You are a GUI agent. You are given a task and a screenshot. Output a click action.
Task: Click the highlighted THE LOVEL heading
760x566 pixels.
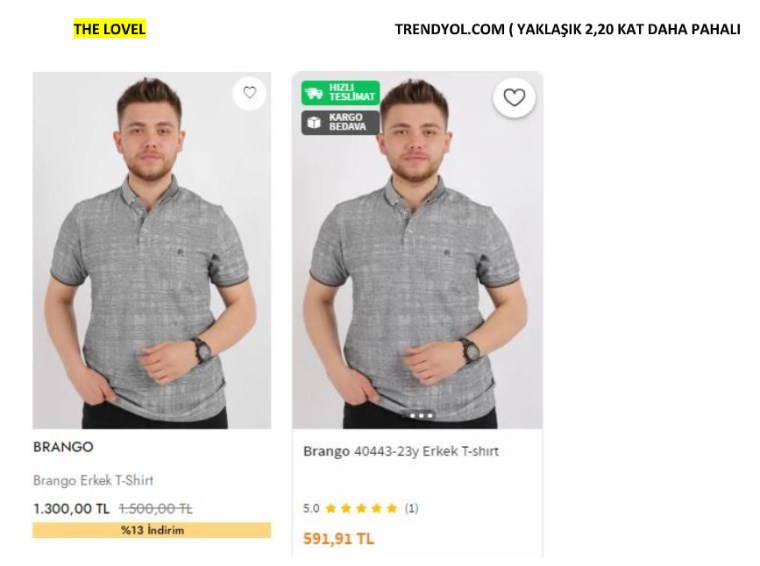(109, 29)
